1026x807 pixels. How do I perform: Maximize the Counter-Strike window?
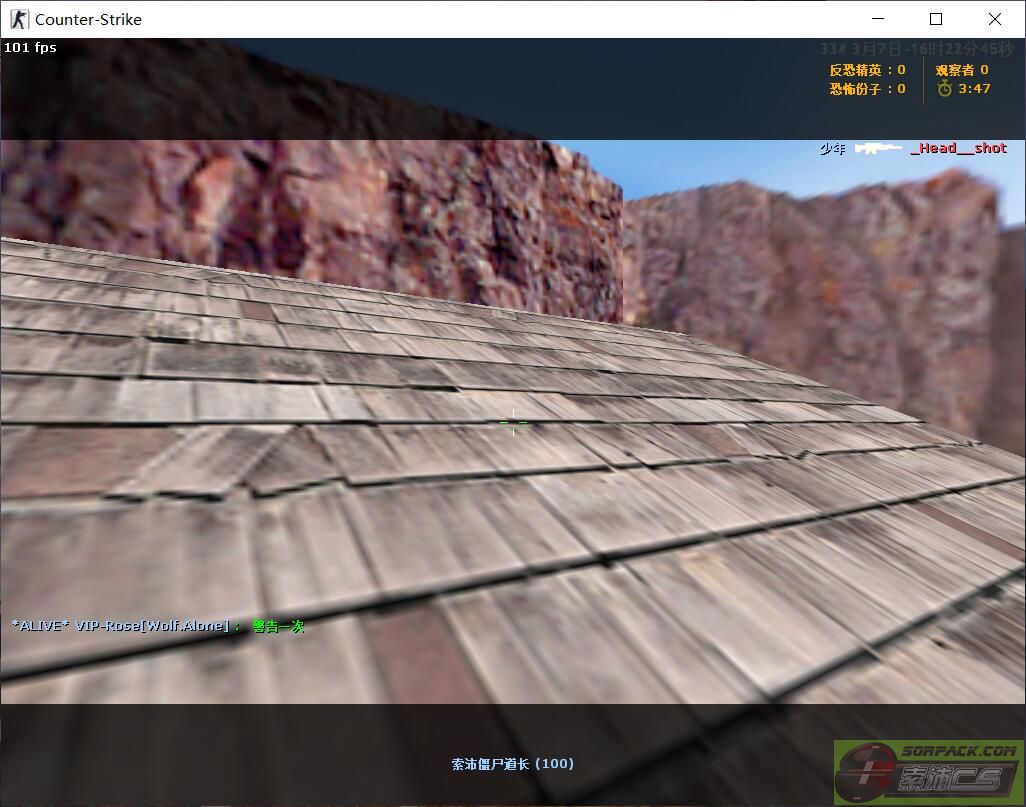click(x=936, y=19)
